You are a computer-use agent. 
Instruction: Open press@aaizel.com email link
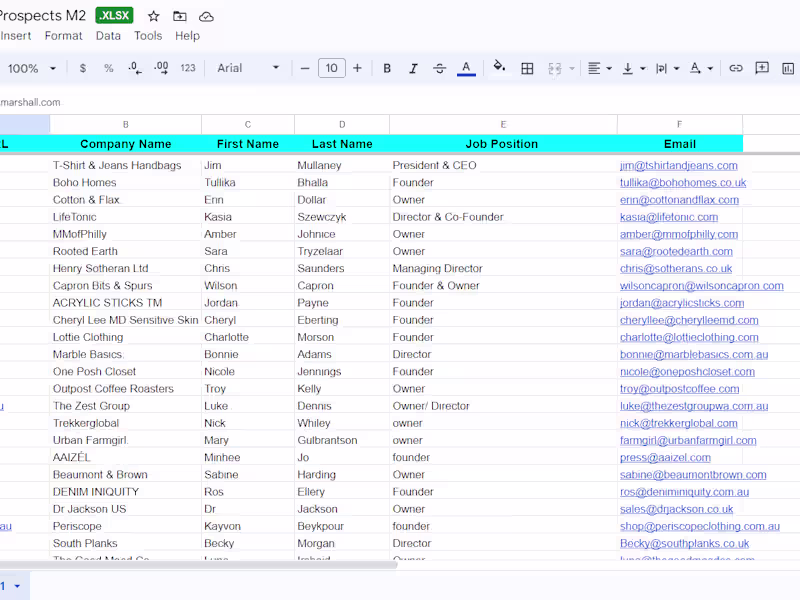665,458
